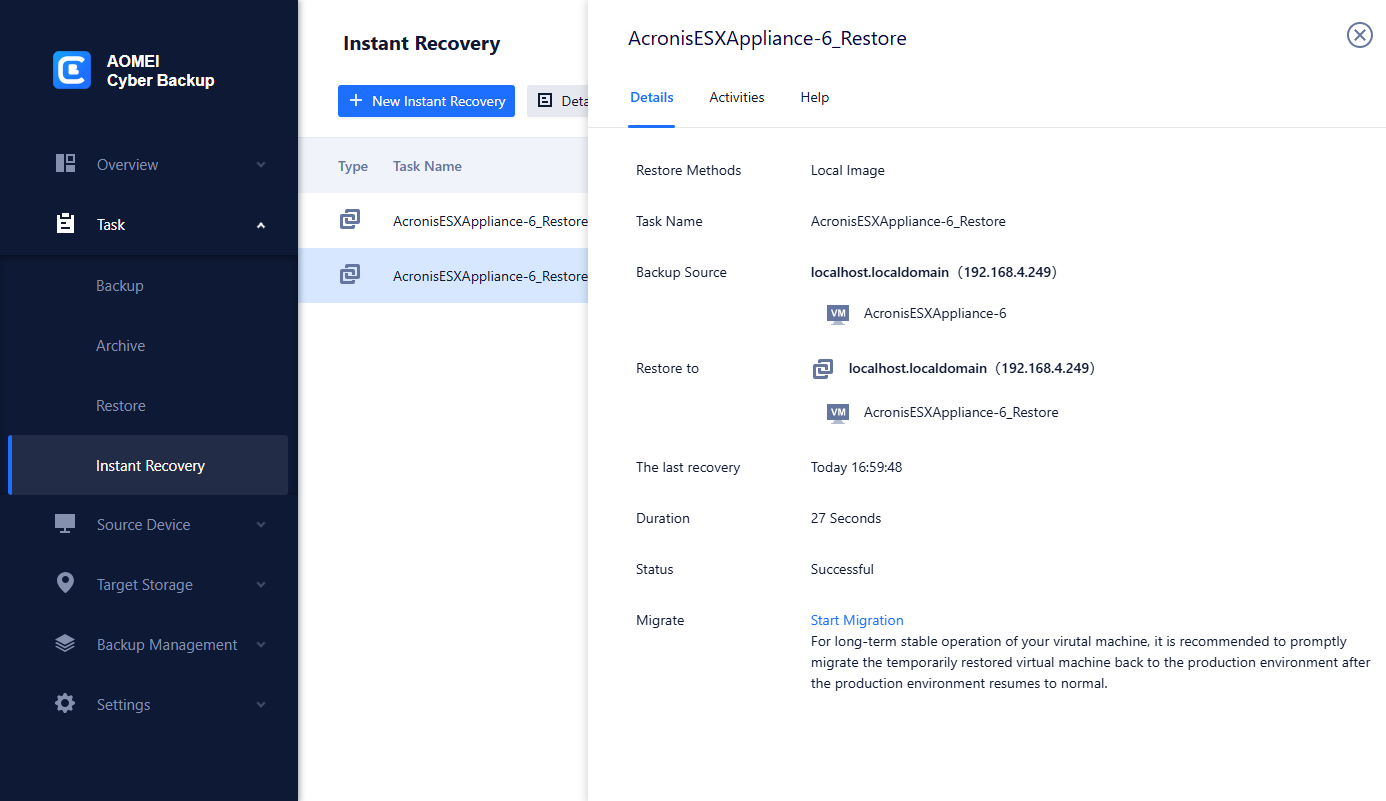
Task: Expand the Overview menu chevron
Action: click(x=261, y=165)
